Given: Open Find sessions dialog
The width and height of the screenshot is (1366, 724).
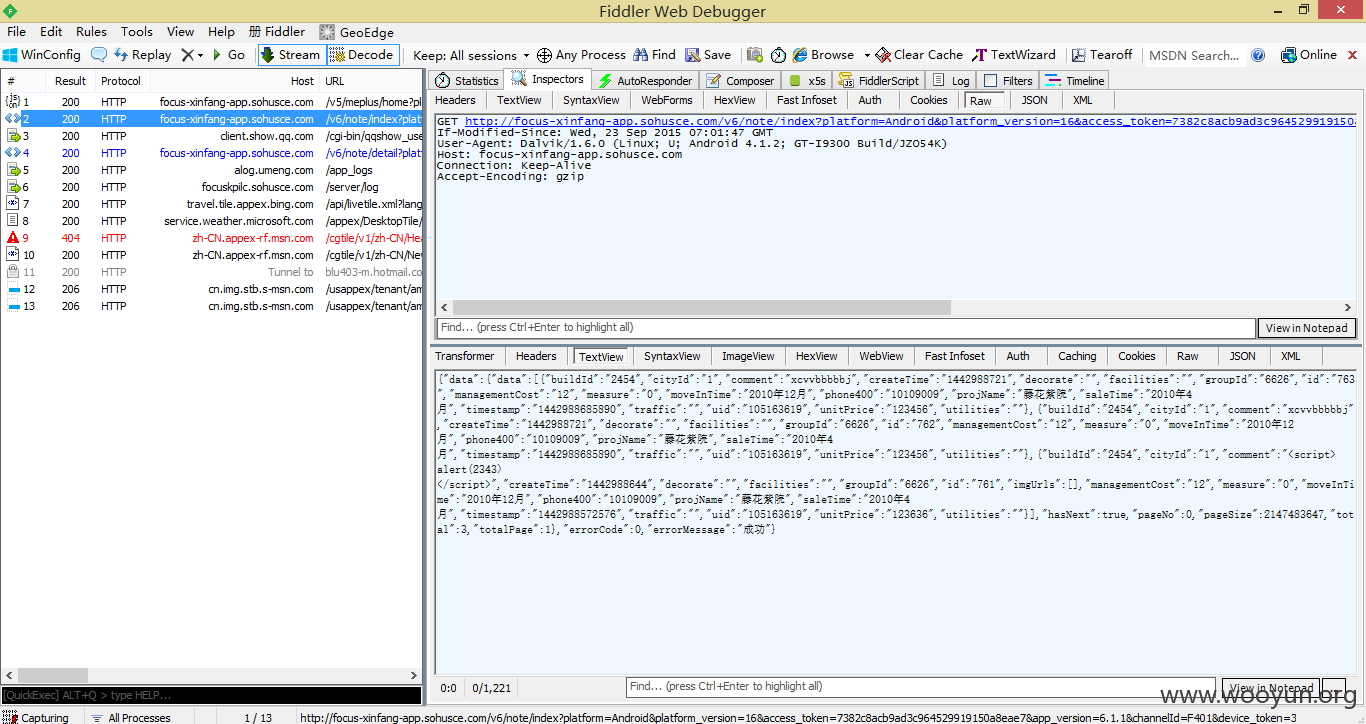Looking at the screenshot, I should pos(654,55).
